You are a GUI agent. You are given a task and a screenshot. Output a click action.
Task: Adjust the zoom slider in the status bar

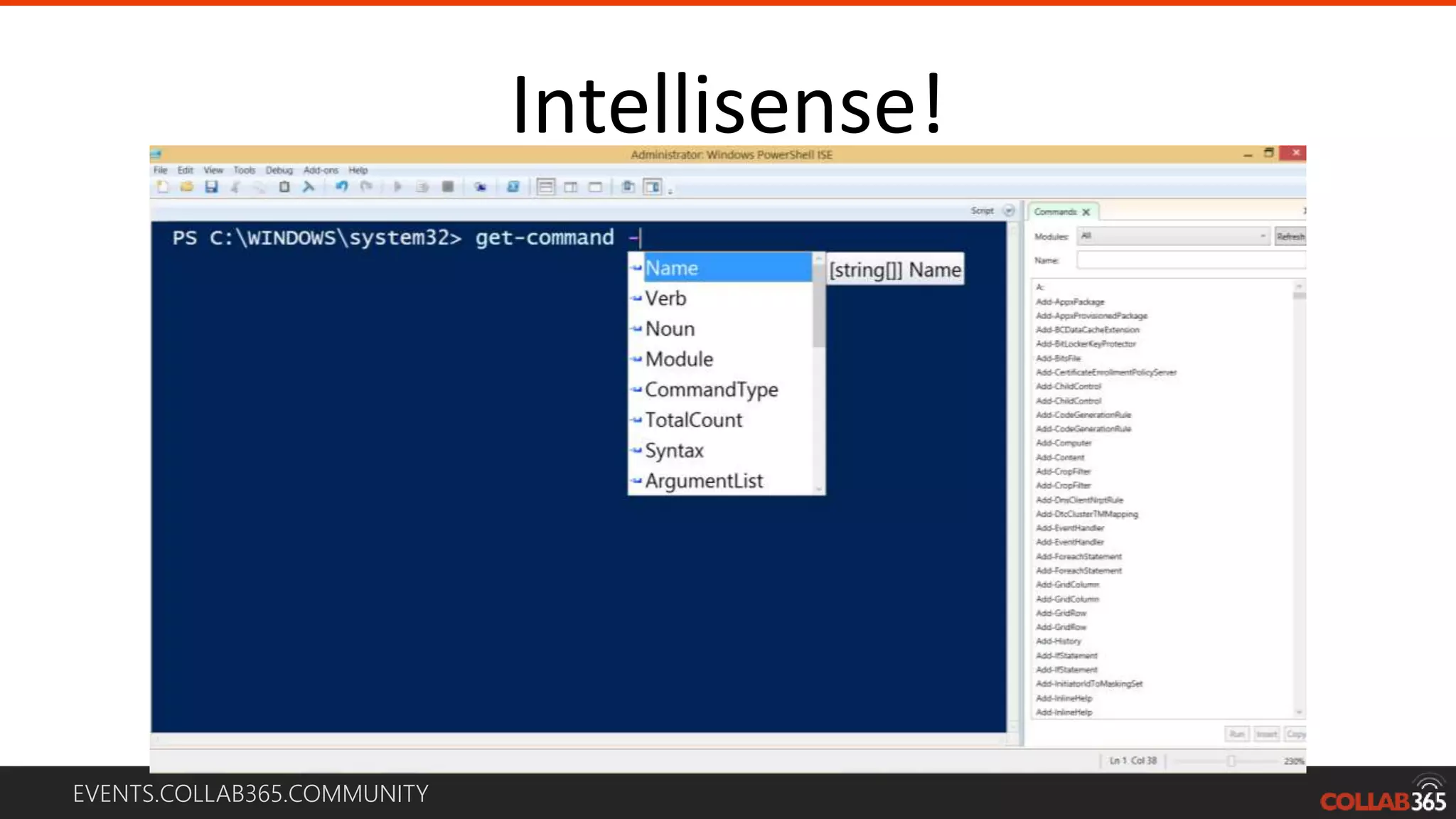coord(1231,761)
